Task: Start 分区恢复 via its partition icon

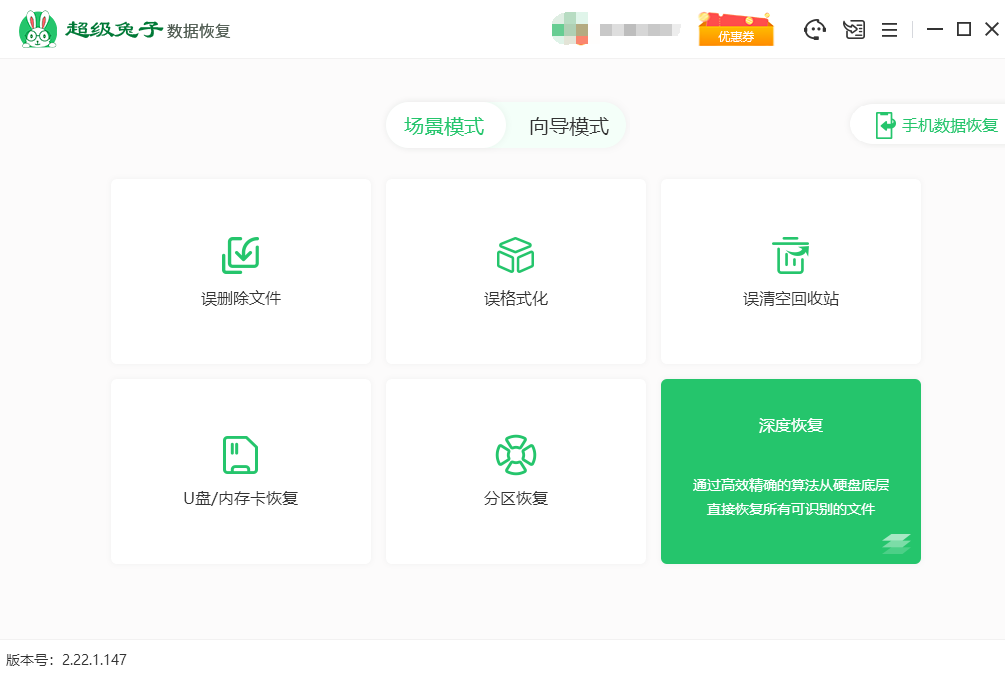Action: pyautogui.click(x=515, y=455)
